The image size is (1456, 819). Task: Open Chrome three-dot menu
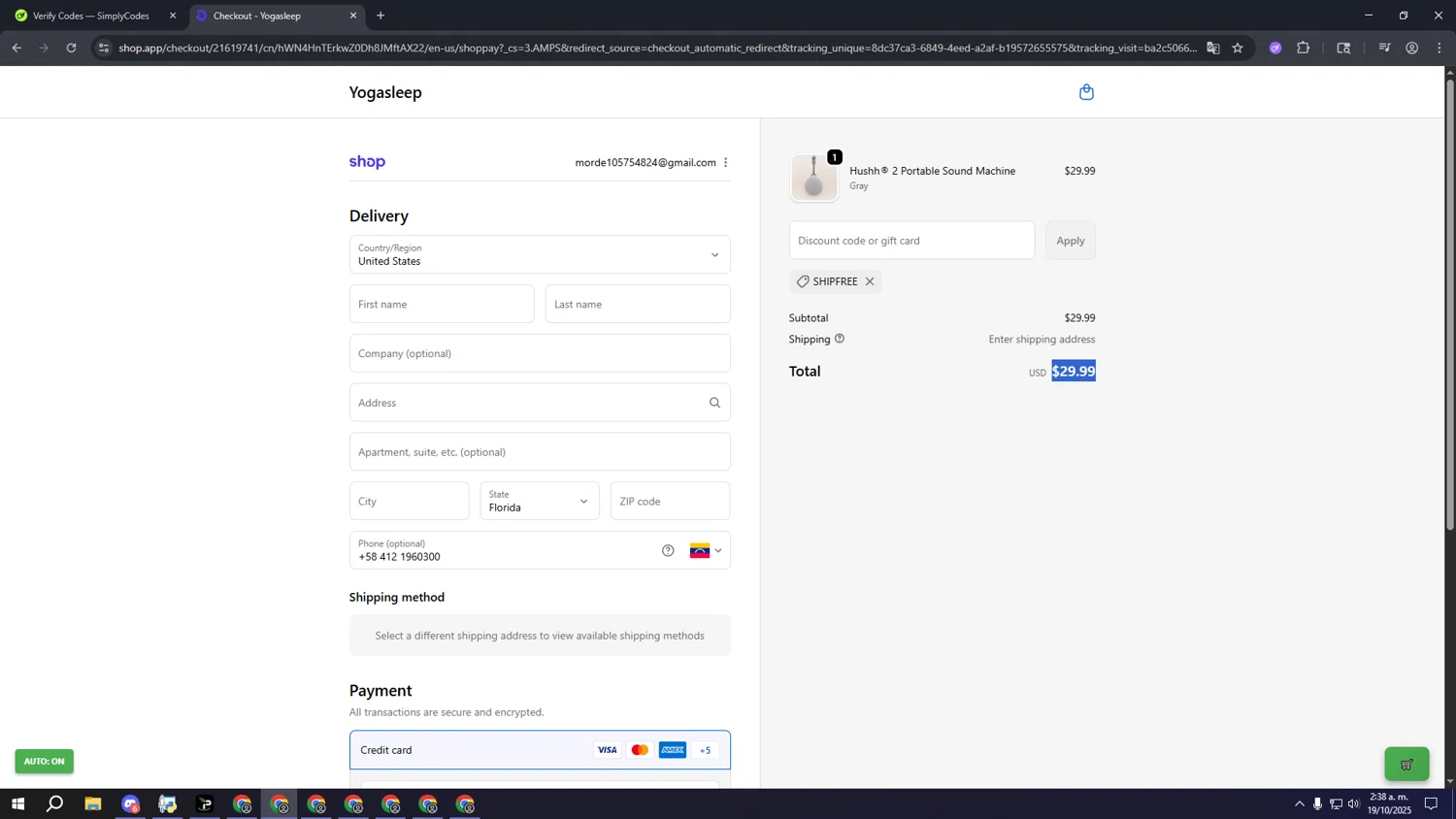tap(1439, 48)
